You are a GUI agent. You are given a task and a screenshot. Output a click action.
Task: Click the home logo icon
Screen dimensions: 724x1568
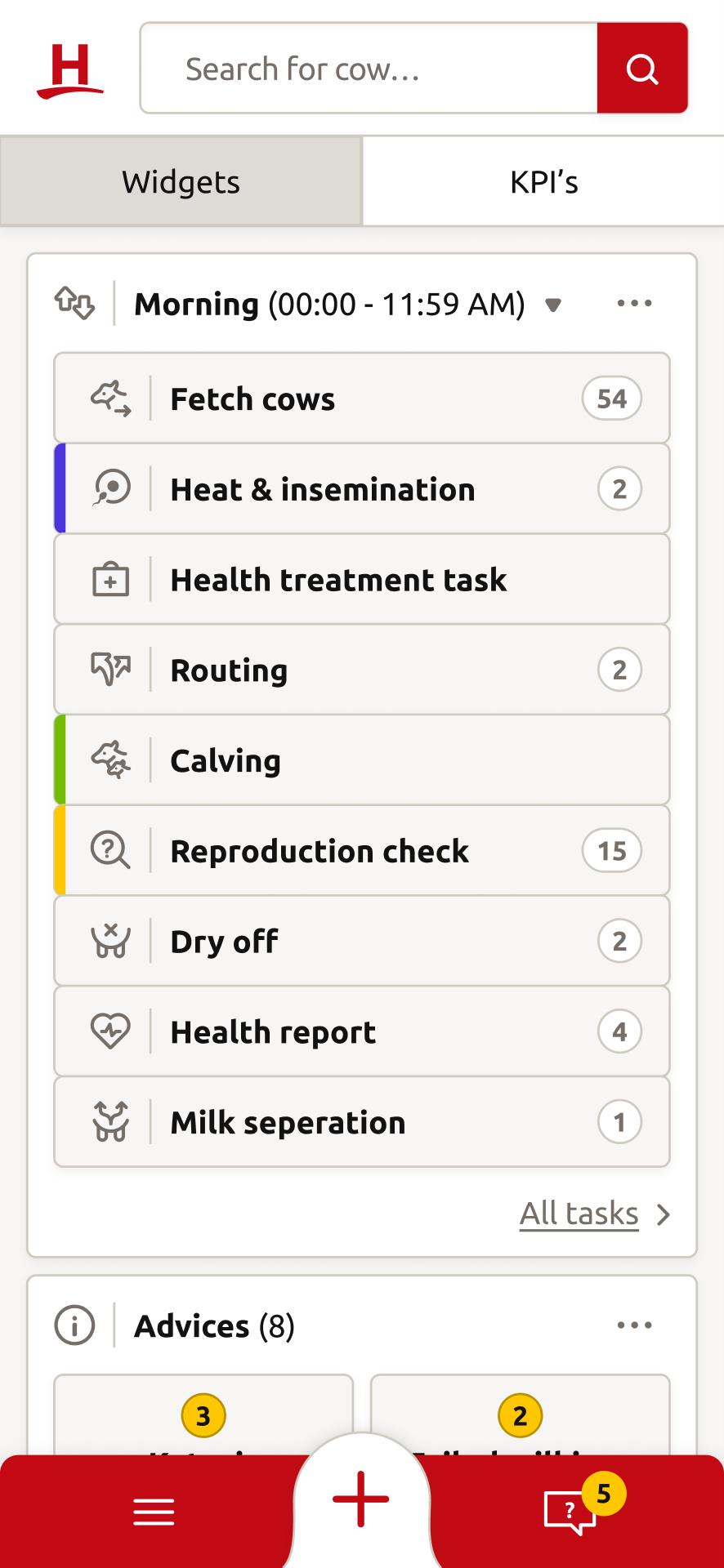click(70, 71)
